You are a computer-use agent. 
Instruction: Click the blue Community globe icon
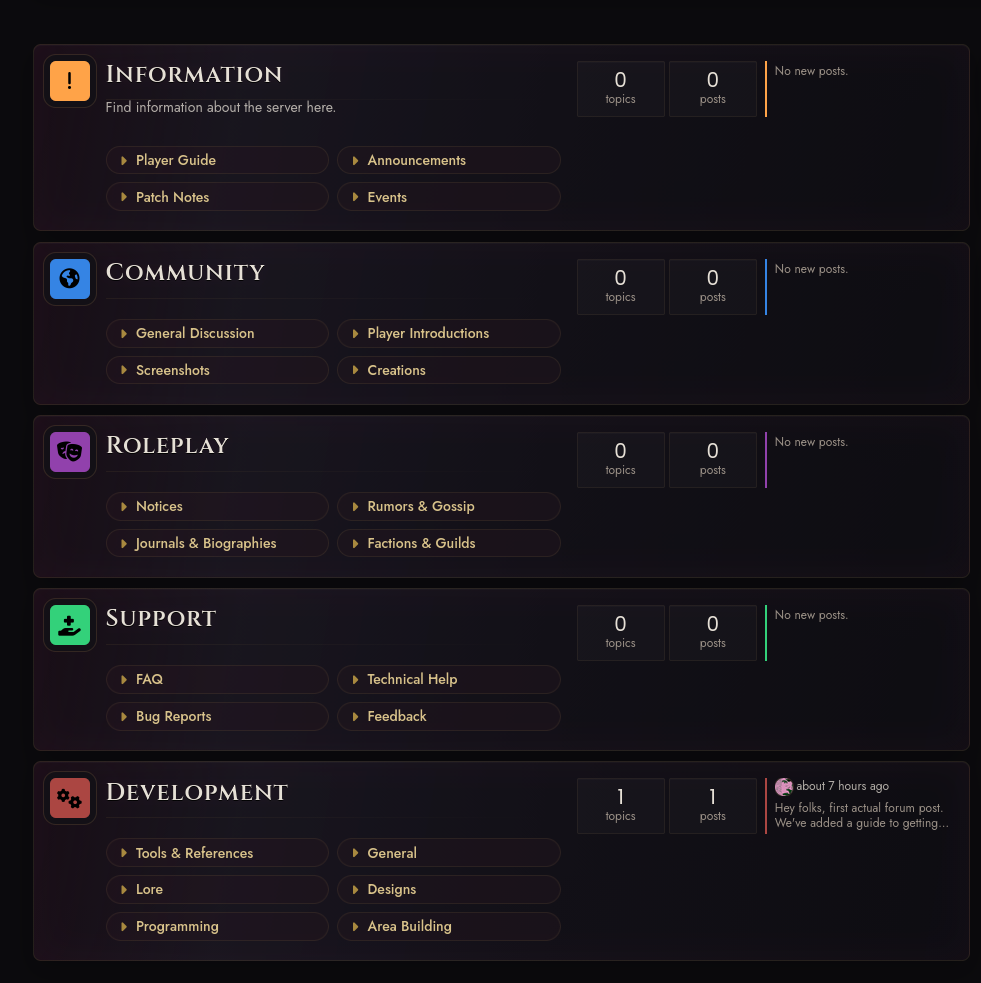(x=70, y=279)
